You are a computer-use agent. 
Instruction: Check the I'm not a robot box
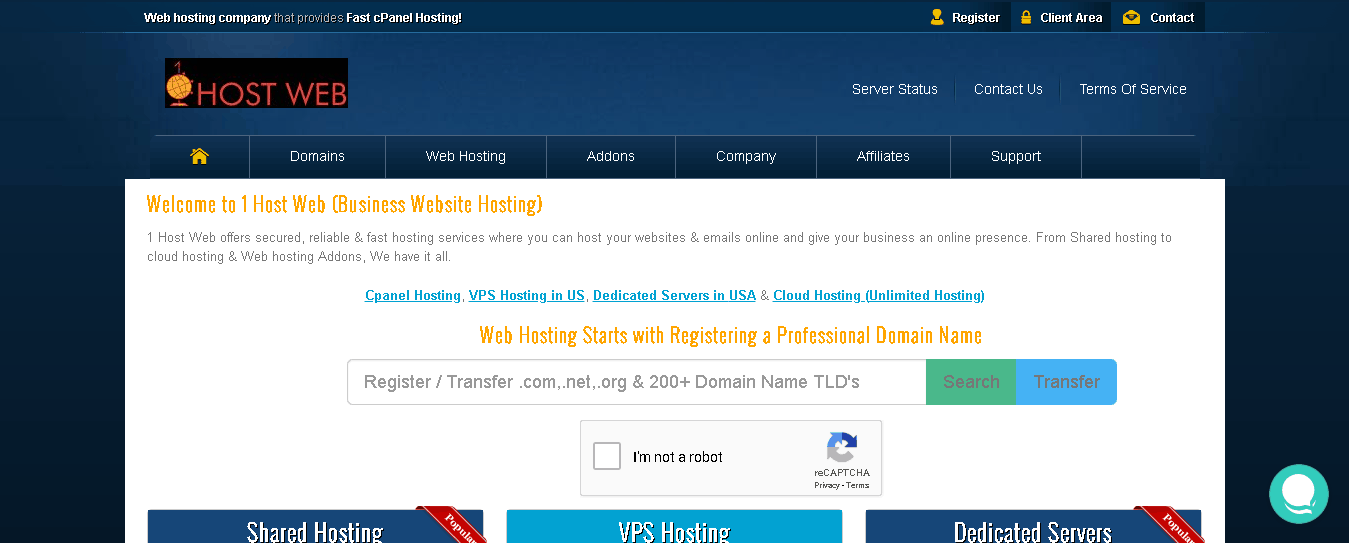click(x=607, y=457)
